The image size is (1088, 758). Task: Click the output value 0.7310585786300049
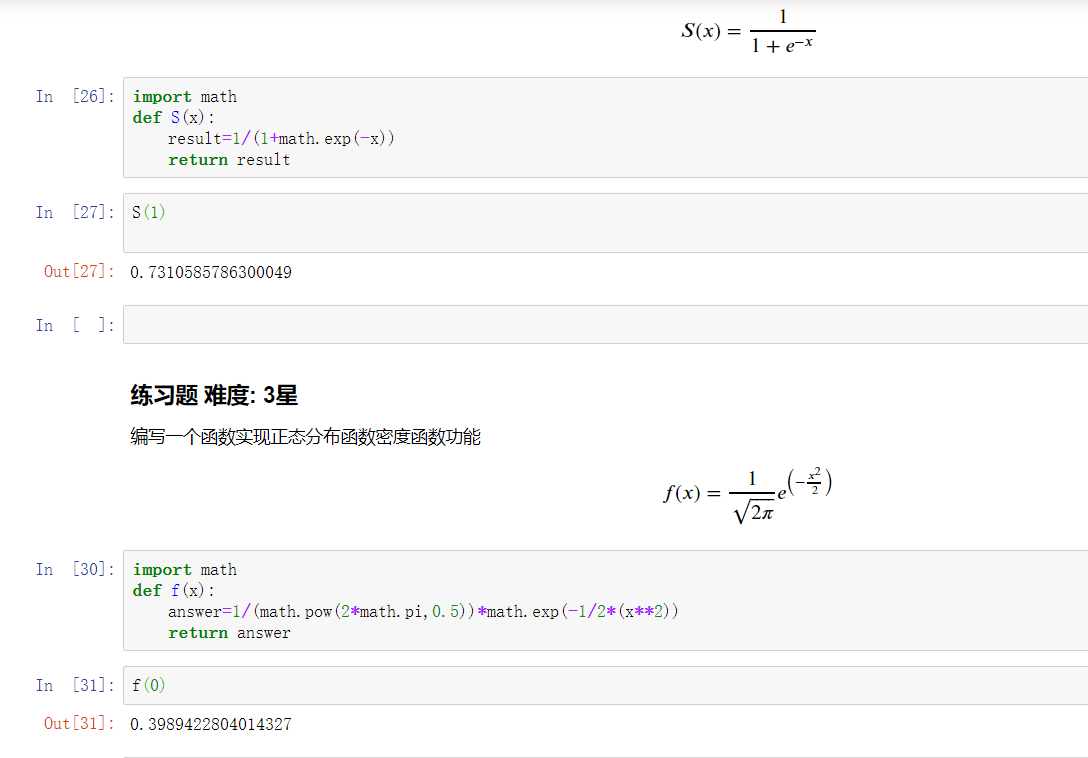[211, 272]
